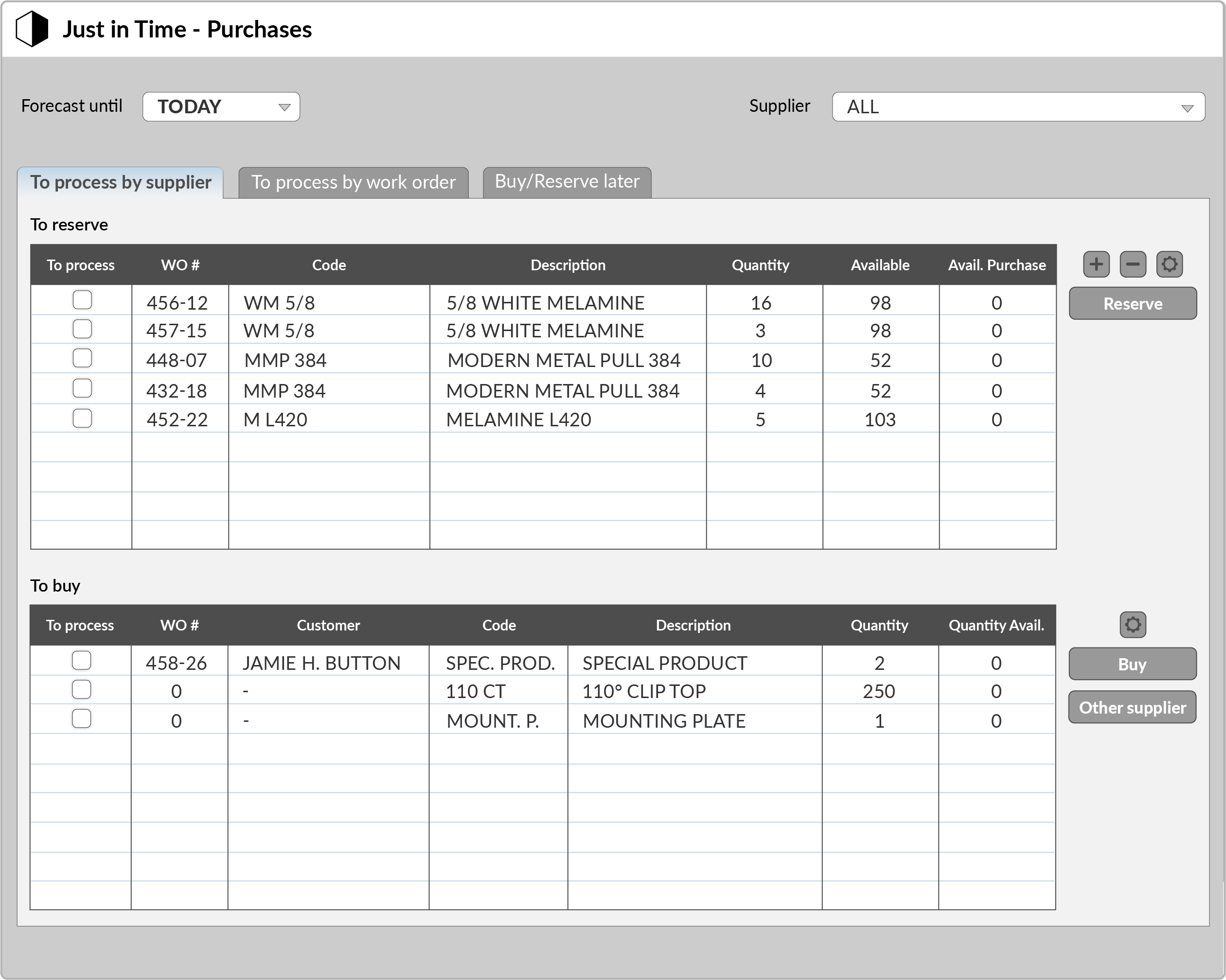Image resolution: width=1226 pixels, height=980 pixels.
Task: Open the Buy/Reserve later tab
Action: pos(567,182)
